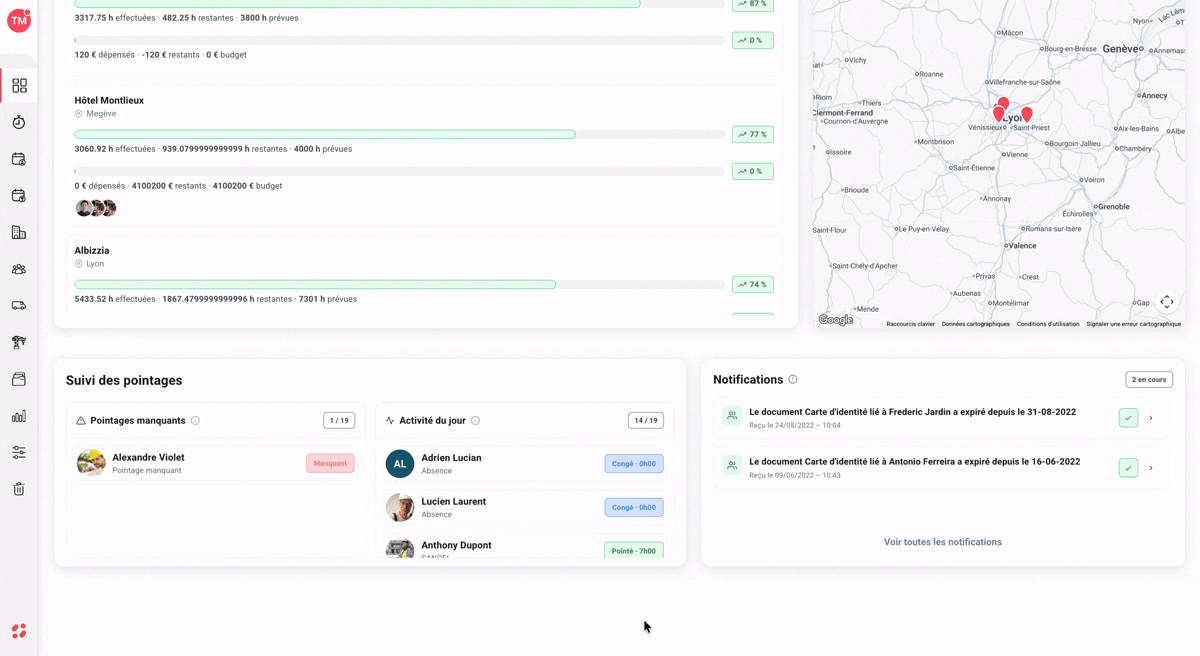Image resolution: width=1200 pixels, height=656 pixels.
Task: Open the Albizzia project title
Action: 92,251
